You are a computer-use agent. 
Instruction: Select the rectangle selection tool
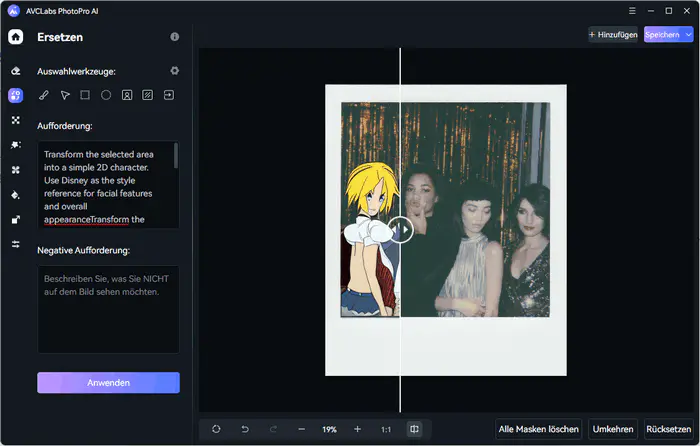pyautogui.click(x=85, y=95)
